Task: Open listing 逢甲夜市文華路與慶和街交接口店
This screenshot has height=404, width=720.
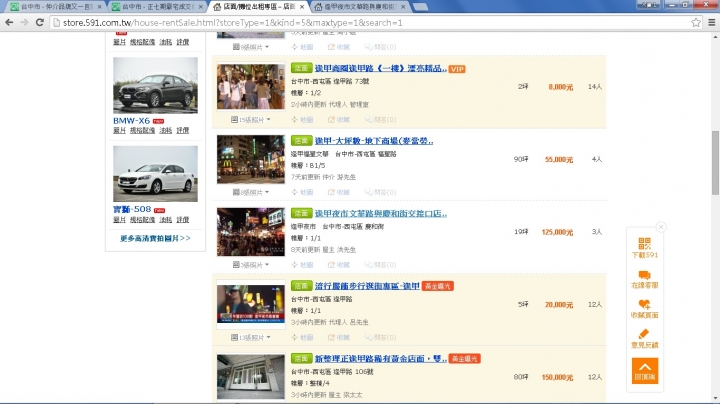Action: [381, 213]
